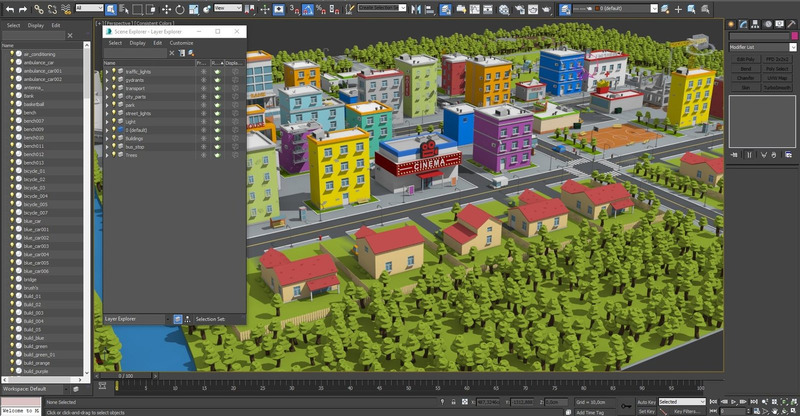Screen dimensions: 800x416
Task: Click the Layer Explorer search field
Action: click(135, 53)
